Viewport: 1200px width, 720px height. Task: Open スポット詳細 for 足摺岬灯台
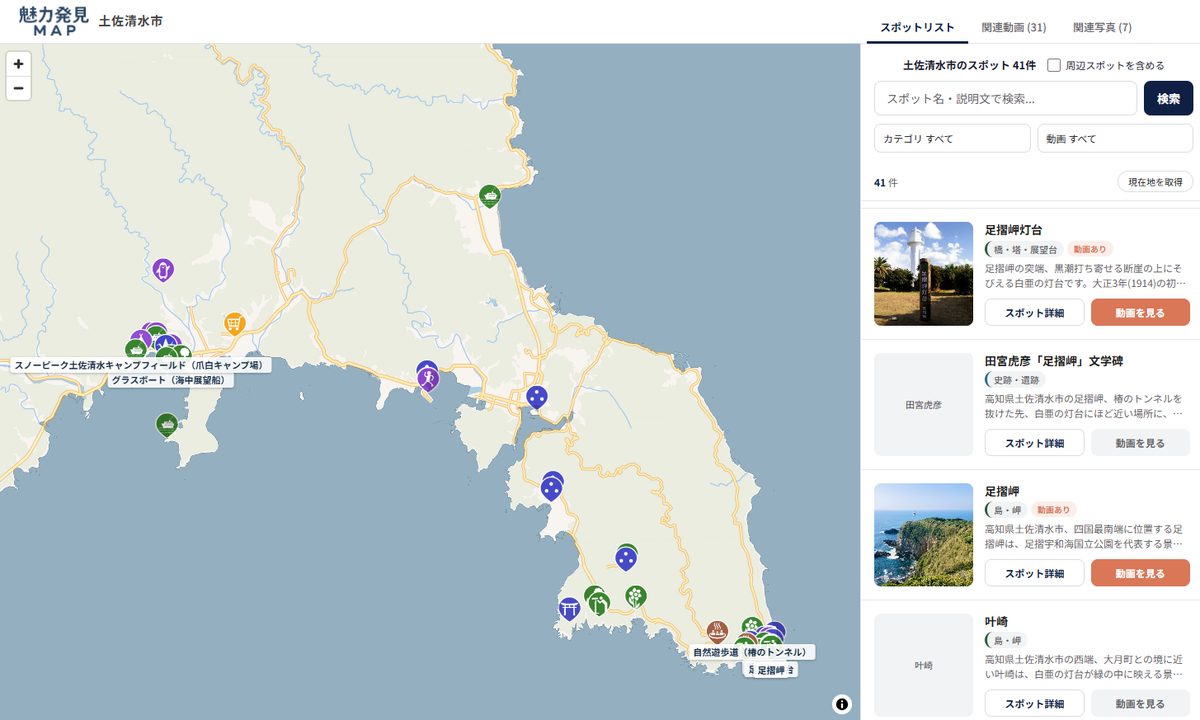(1034, 313)
